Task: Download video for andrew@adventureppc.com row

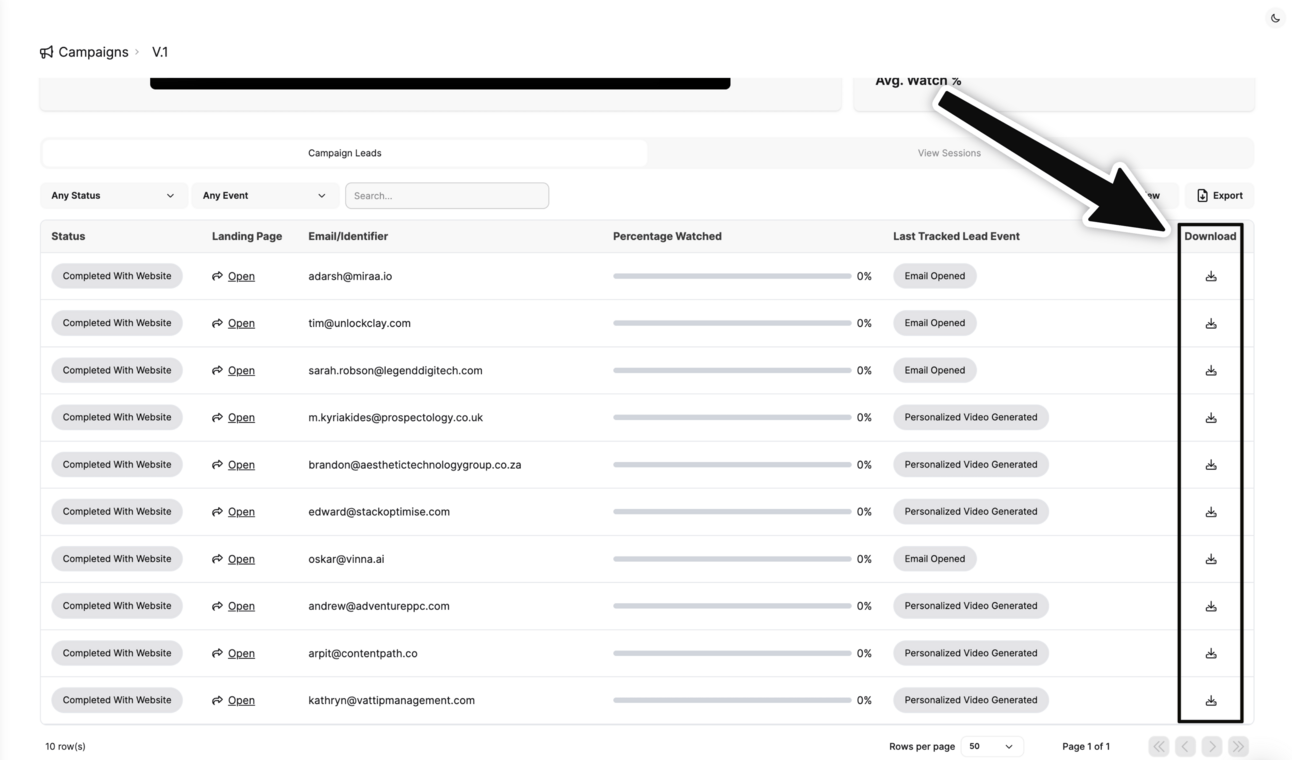Action: (x=1210, y=606)
